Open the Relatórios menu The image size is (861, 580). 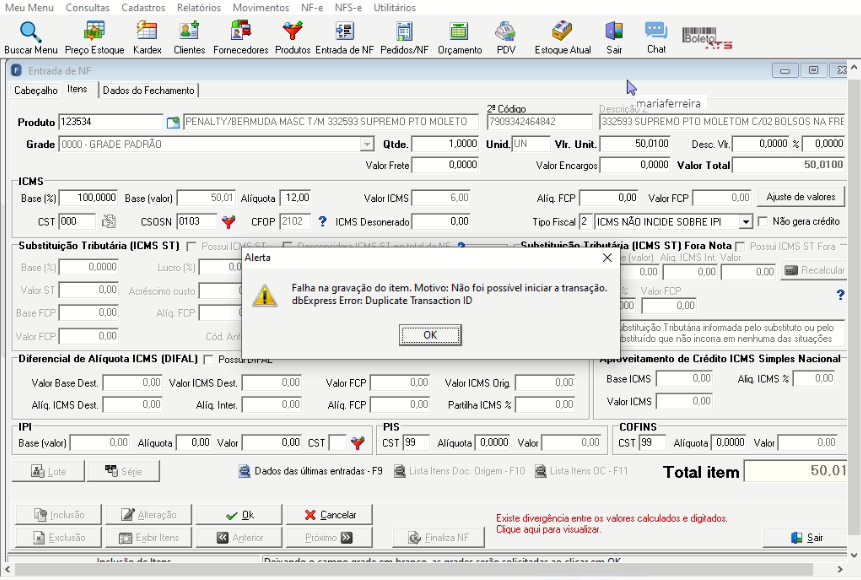click(199, 8)
